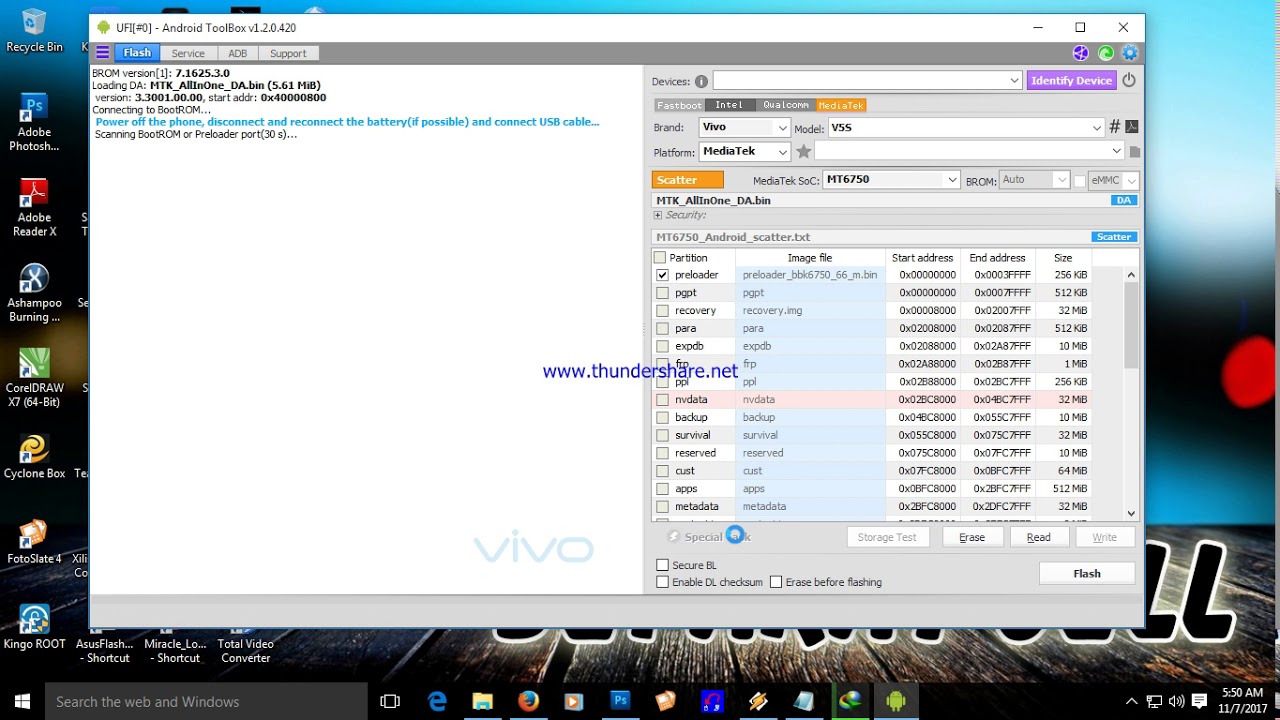Check the recovery partition checkbox
1280x720 pixels.
[x=662, y=311]
